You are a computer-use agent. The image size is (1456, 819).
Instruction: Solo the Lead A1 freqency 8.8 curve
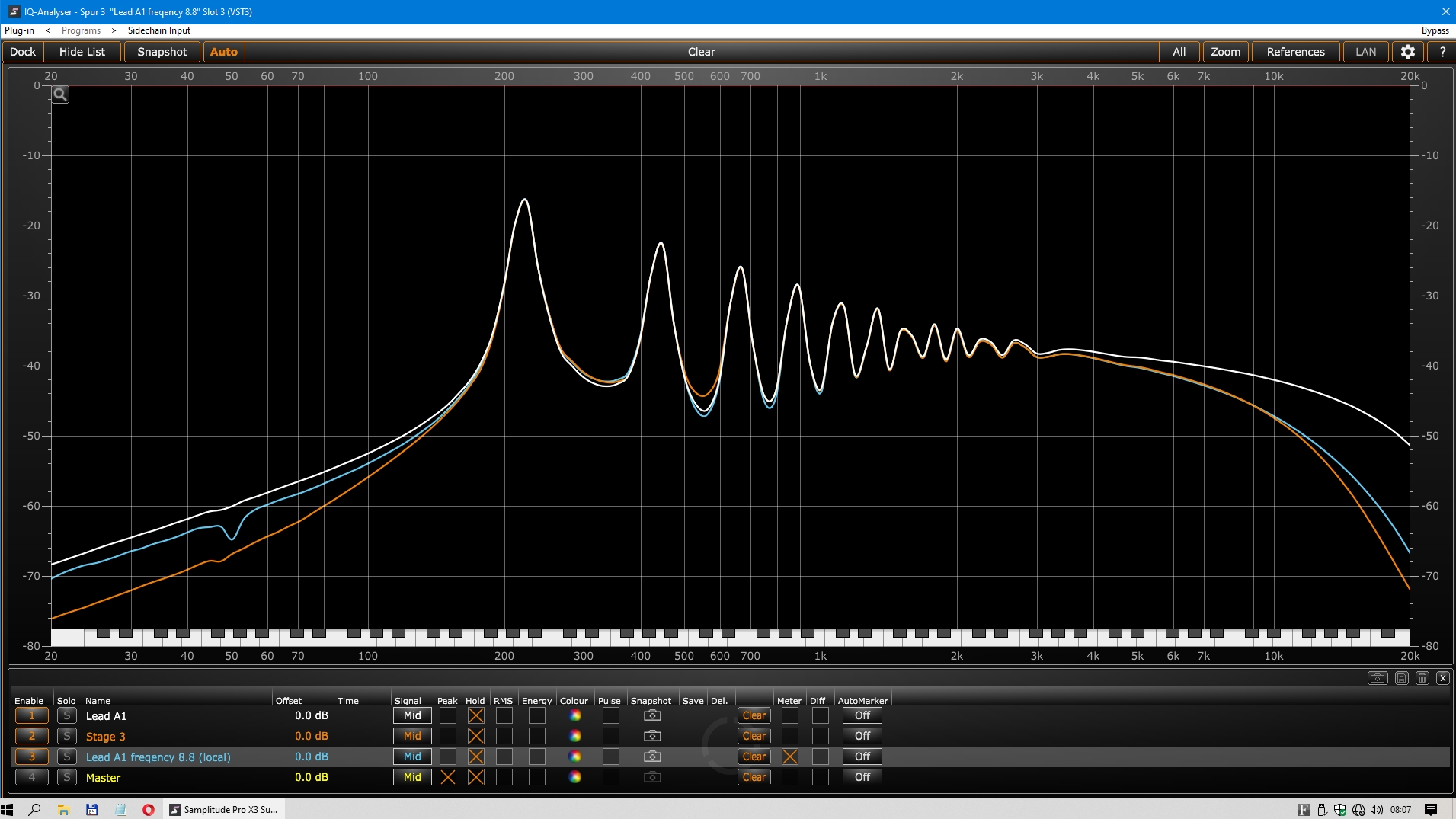point(67,757)
